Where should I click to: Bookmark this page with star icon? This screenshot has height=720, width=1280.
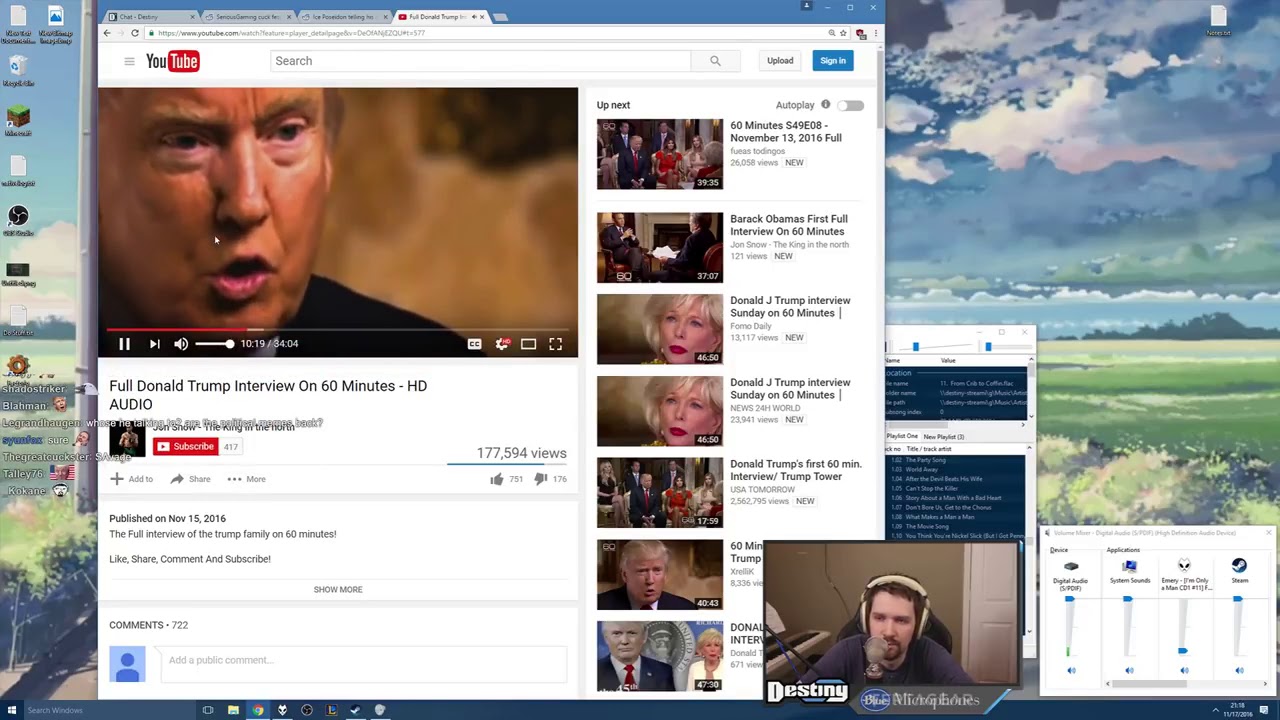coord(843,33)
